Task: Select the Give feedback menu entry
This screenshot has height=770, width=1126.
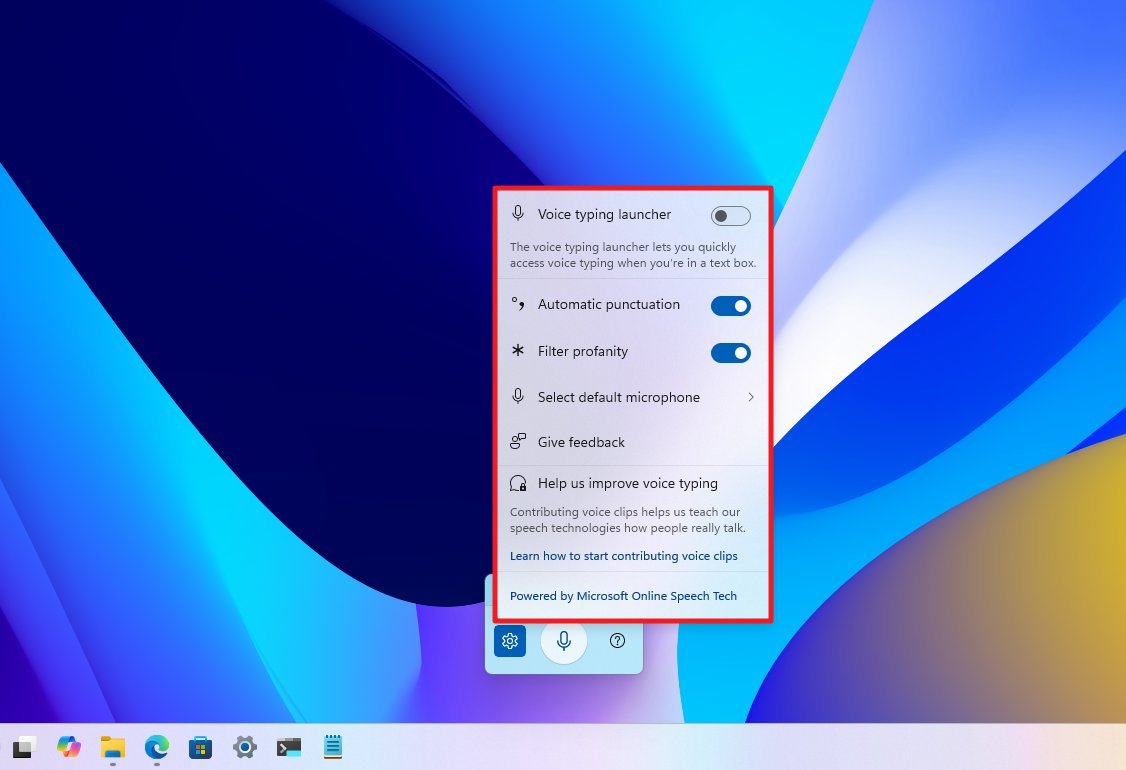Action: point(581,441)
